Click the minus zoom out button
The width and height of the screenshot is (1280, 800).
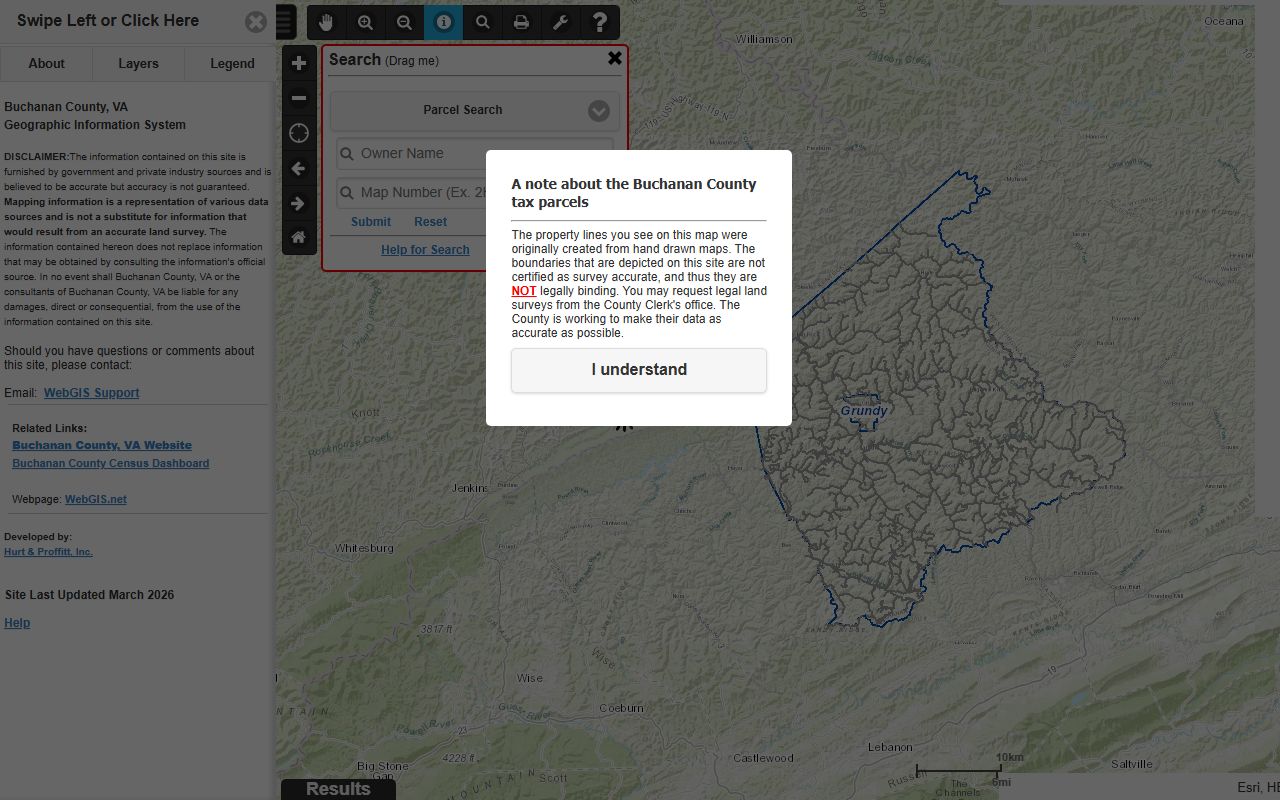tap(299, 98)
